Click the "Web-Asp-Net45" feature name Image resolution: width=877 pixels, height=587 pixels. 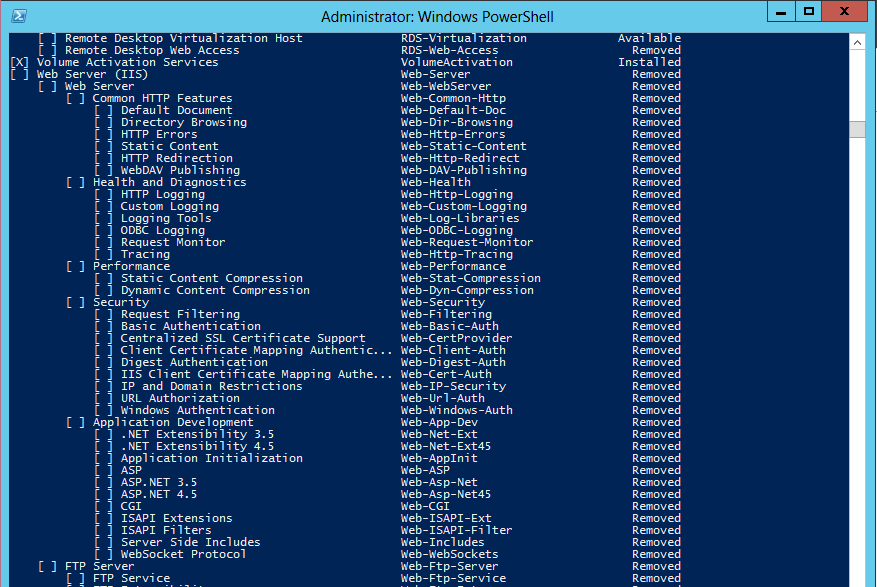(x=446, y=495)
